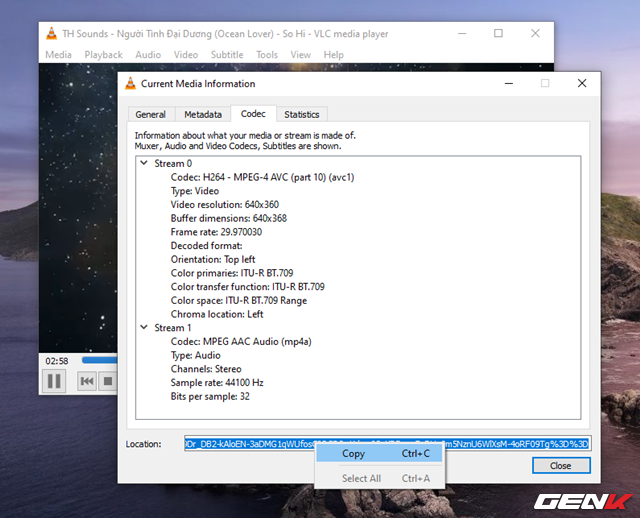The height and width of the screenshot is (518, 640).
Task: Close the VLC media player window
Action: pyautogui.click(x=535, y=33)
